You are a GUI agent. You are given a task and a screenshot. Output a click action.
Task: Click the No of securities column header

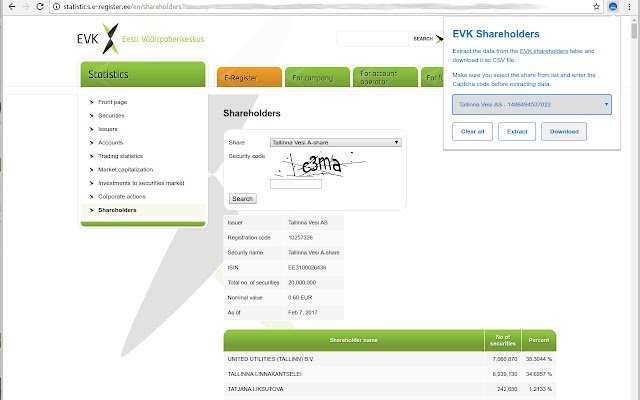pyautogui.click(x=503, y=340)
